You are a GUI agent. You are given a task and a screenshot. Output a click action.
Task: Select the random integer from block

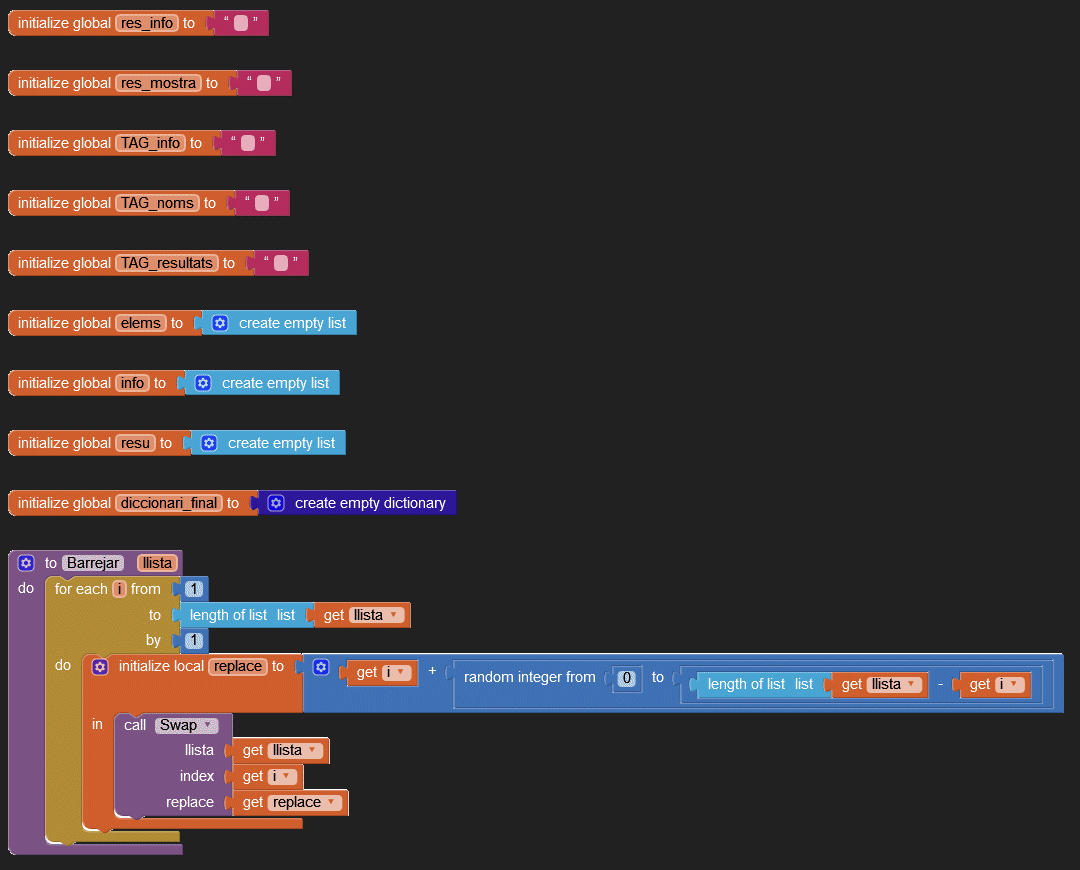pos(530,678)
